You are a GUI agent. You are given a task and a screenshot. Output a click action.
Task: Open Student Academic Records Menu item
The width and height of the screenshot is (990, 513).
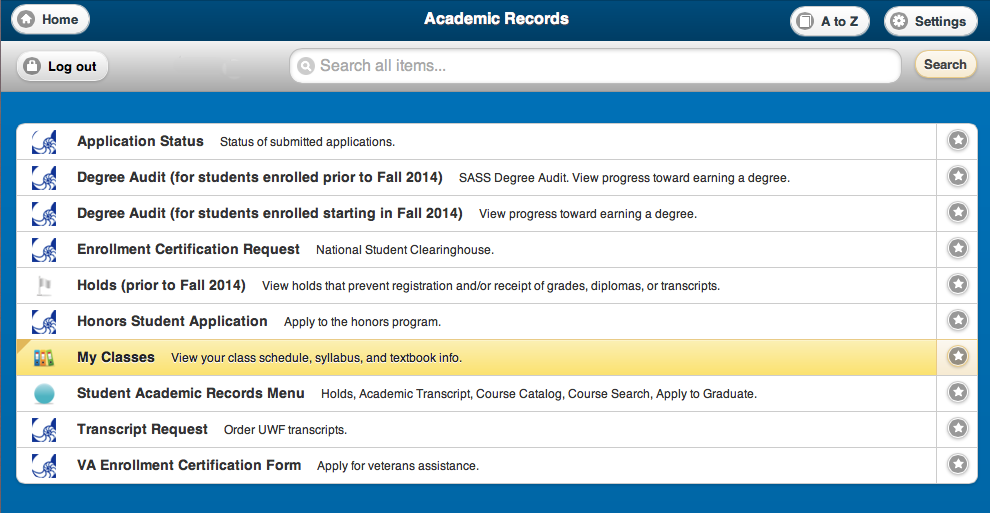[476, 394]
